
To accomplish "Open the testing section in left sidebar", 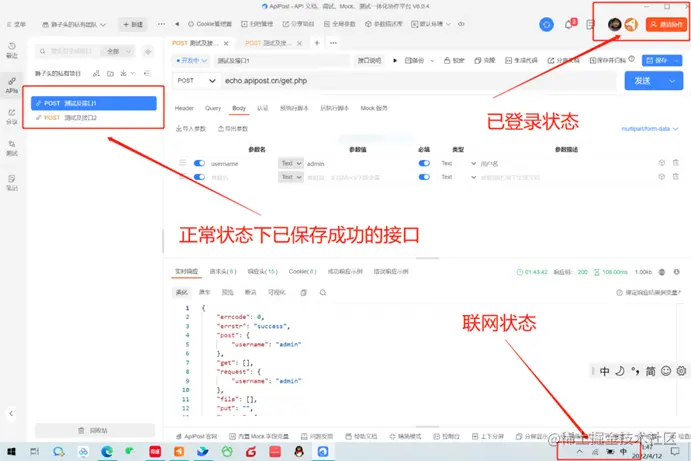I will coord(12,148).
